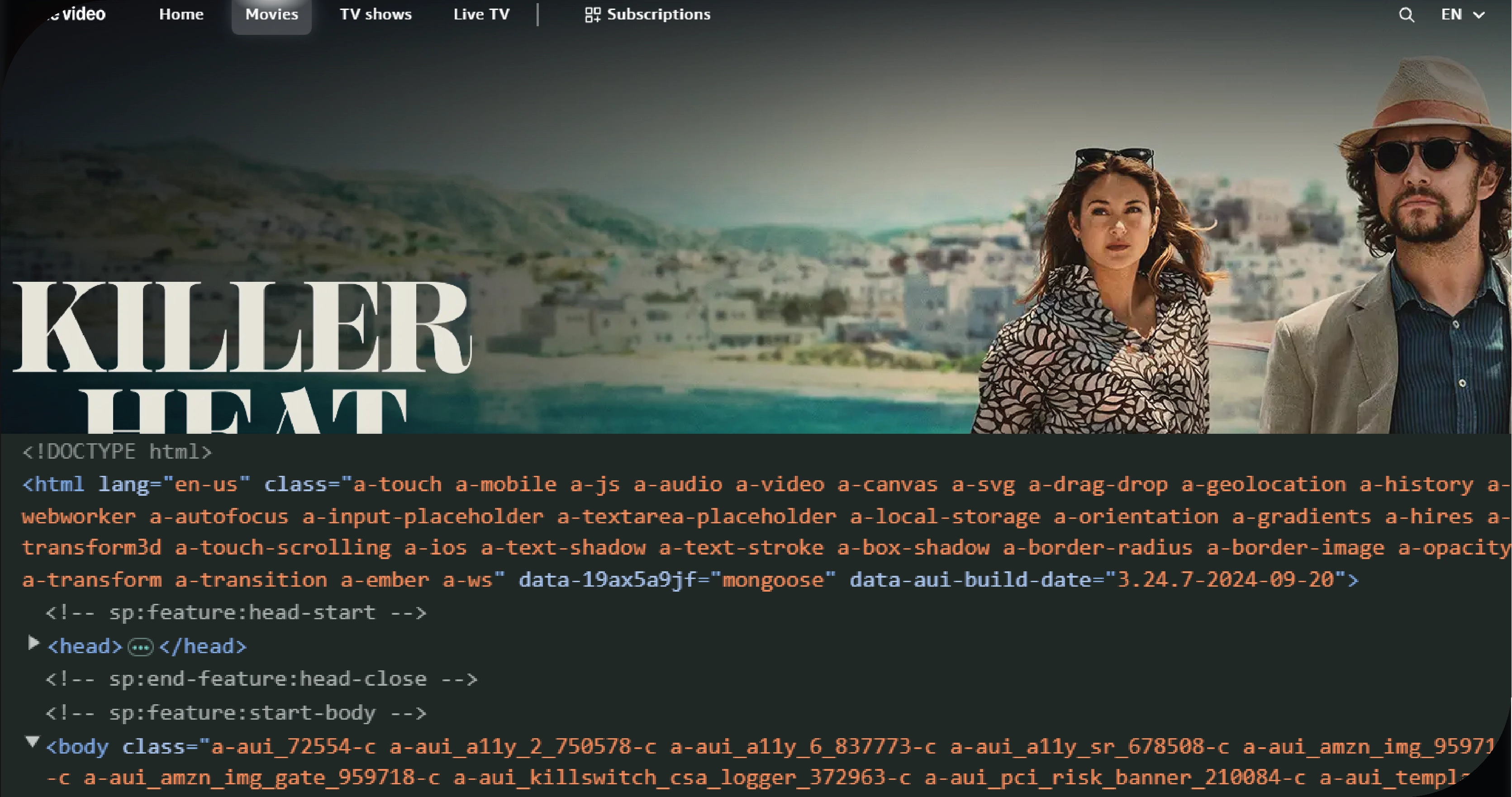Image resolution: width=1512 pixels, height=797 pixels.
Task: Expand the collapsed head element triangle
Action: point(33,644)
